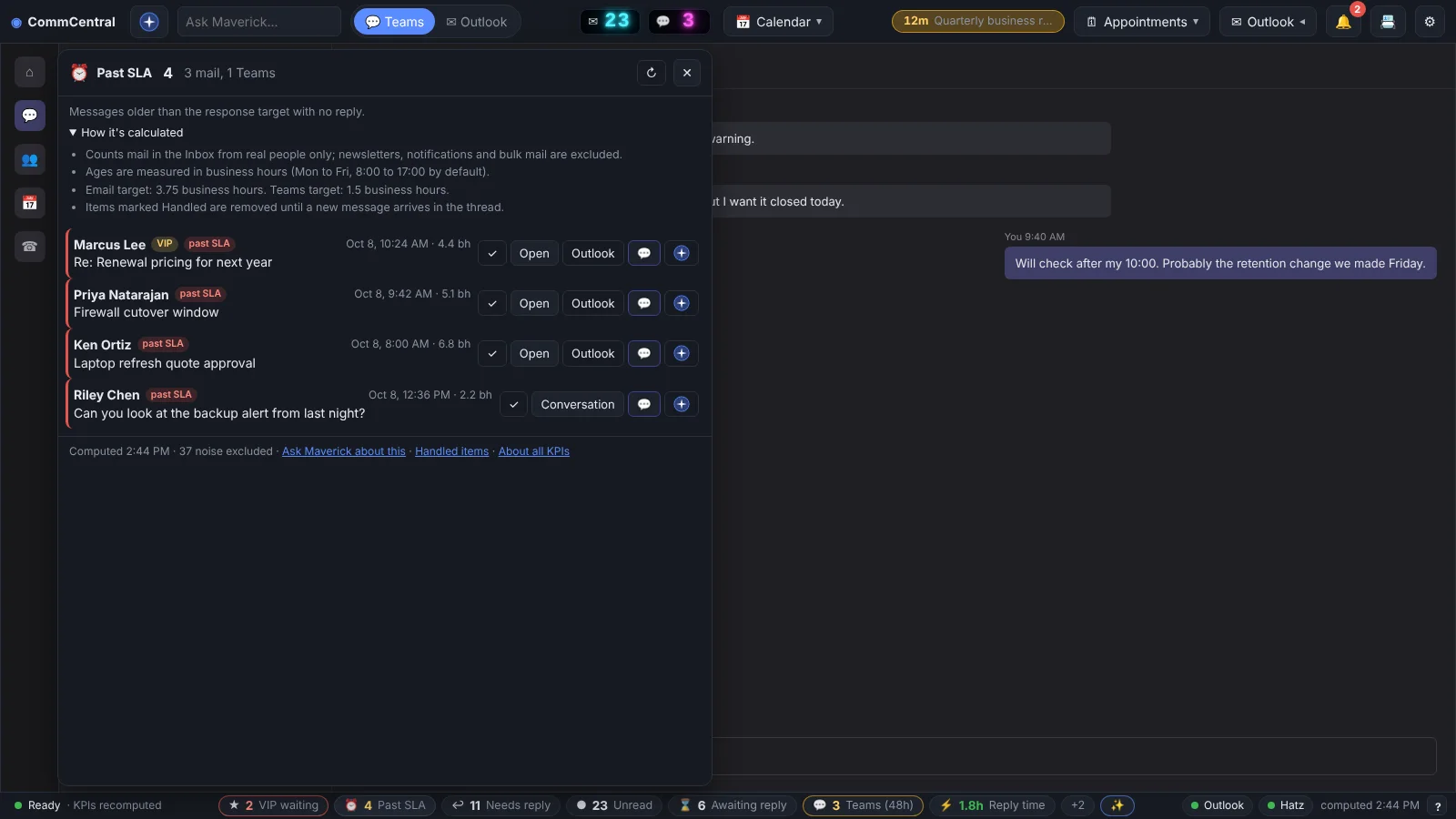Open the chat bubble icon for Ken Ortiz
The height and width of the screenshot is (819, 1456).
pos(644,353)
